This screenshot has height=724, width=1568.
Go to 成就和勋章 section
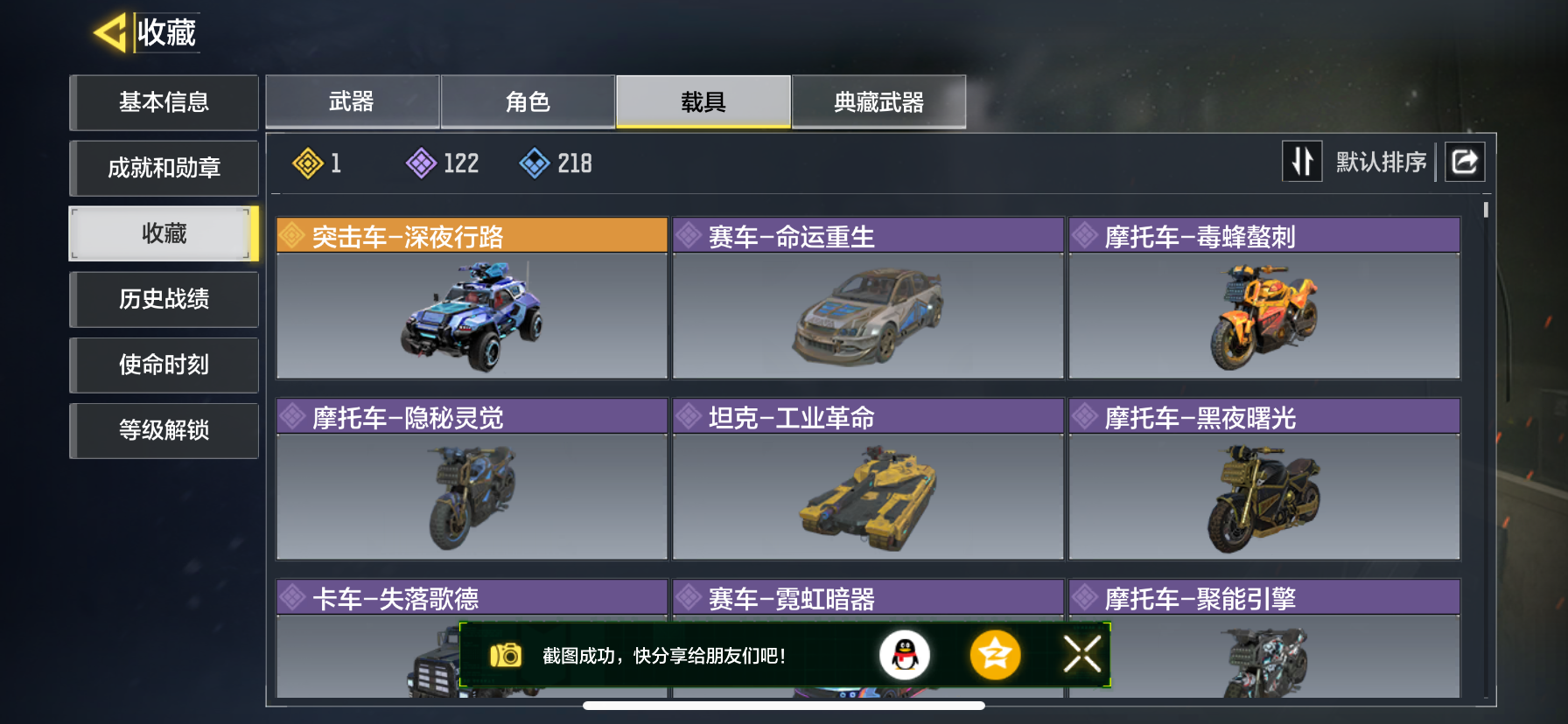(x=164, y=168)
